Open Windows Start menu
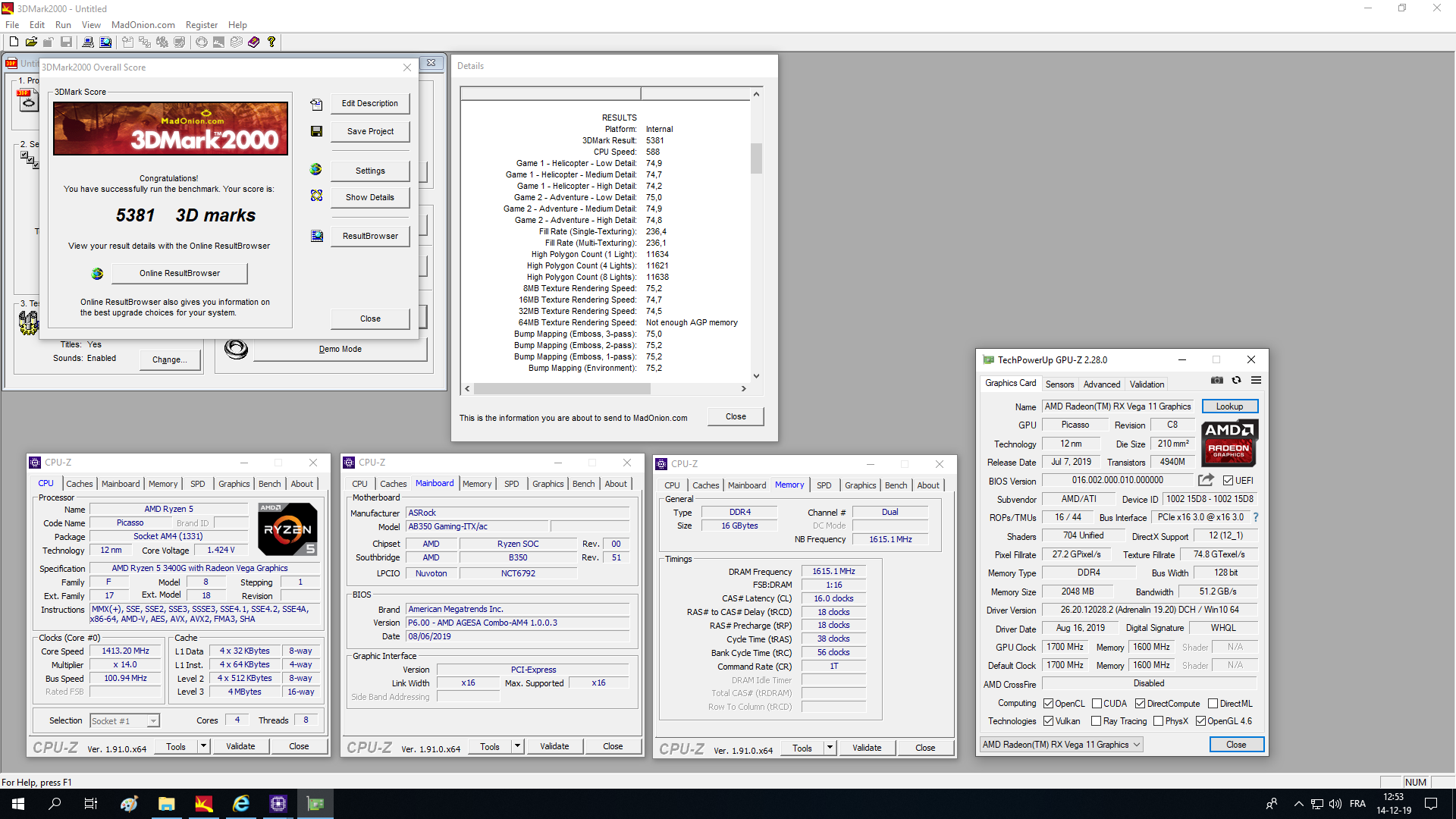1456x819 pixels. coord(18,804)
